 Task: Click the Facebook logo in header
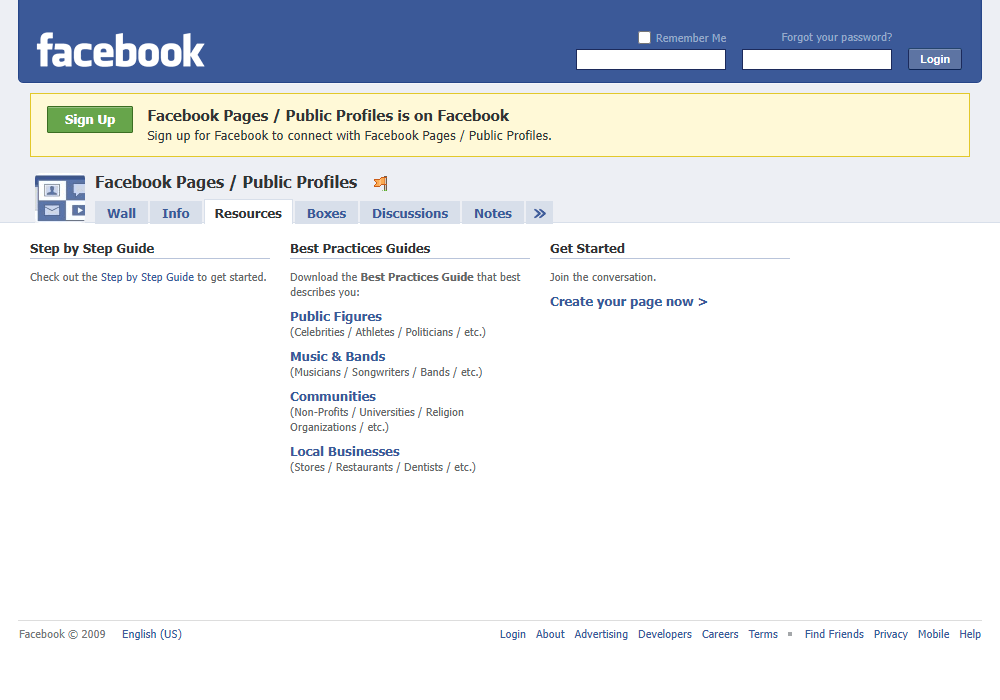click(121, 50)
